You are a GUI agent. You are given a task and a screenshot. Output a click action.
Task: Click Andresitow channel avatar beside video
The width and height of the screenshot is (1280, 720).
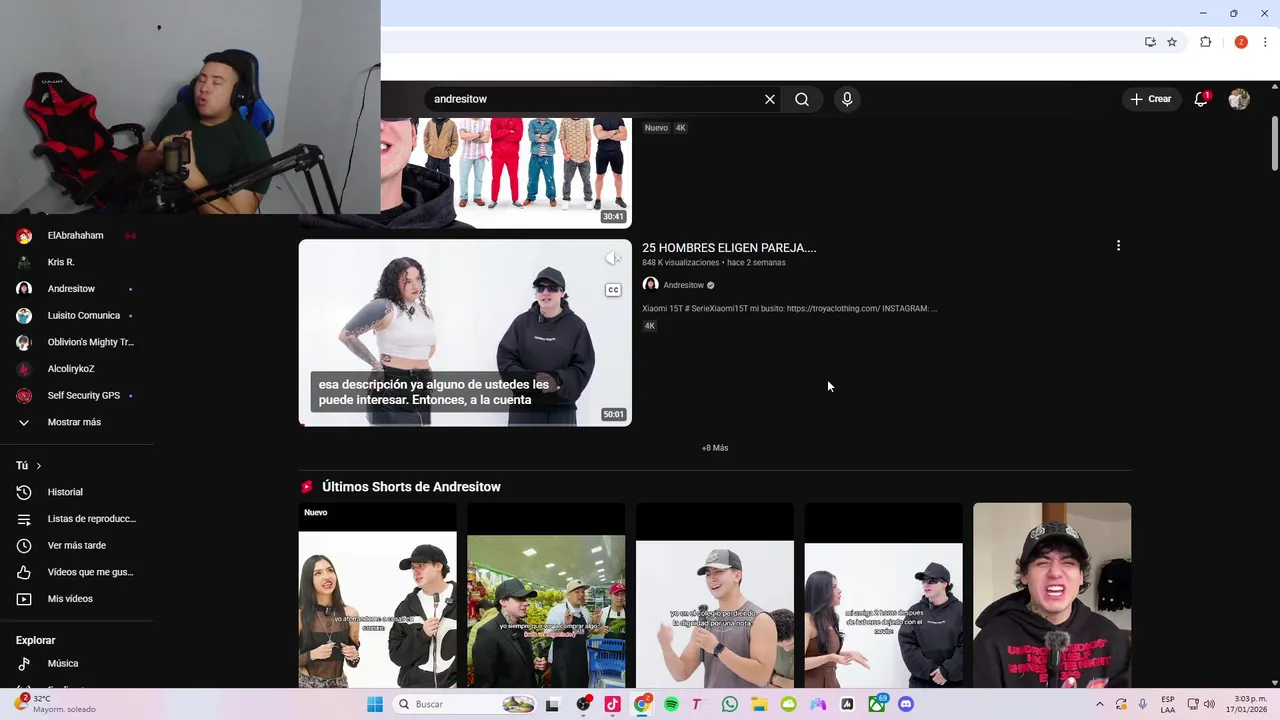(x=650, y=285)
